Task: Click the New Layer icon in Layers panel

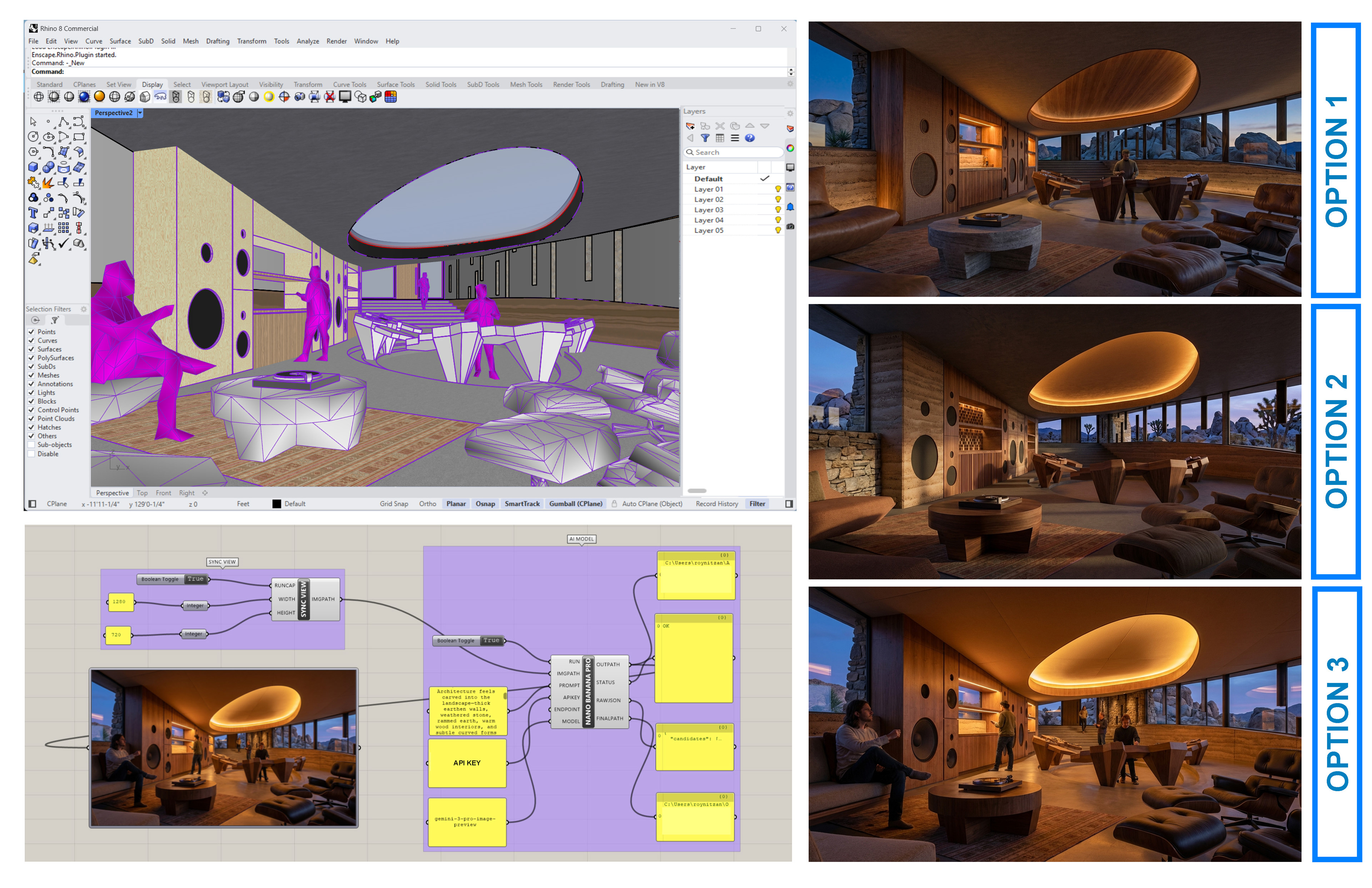Action: (690, 126)
